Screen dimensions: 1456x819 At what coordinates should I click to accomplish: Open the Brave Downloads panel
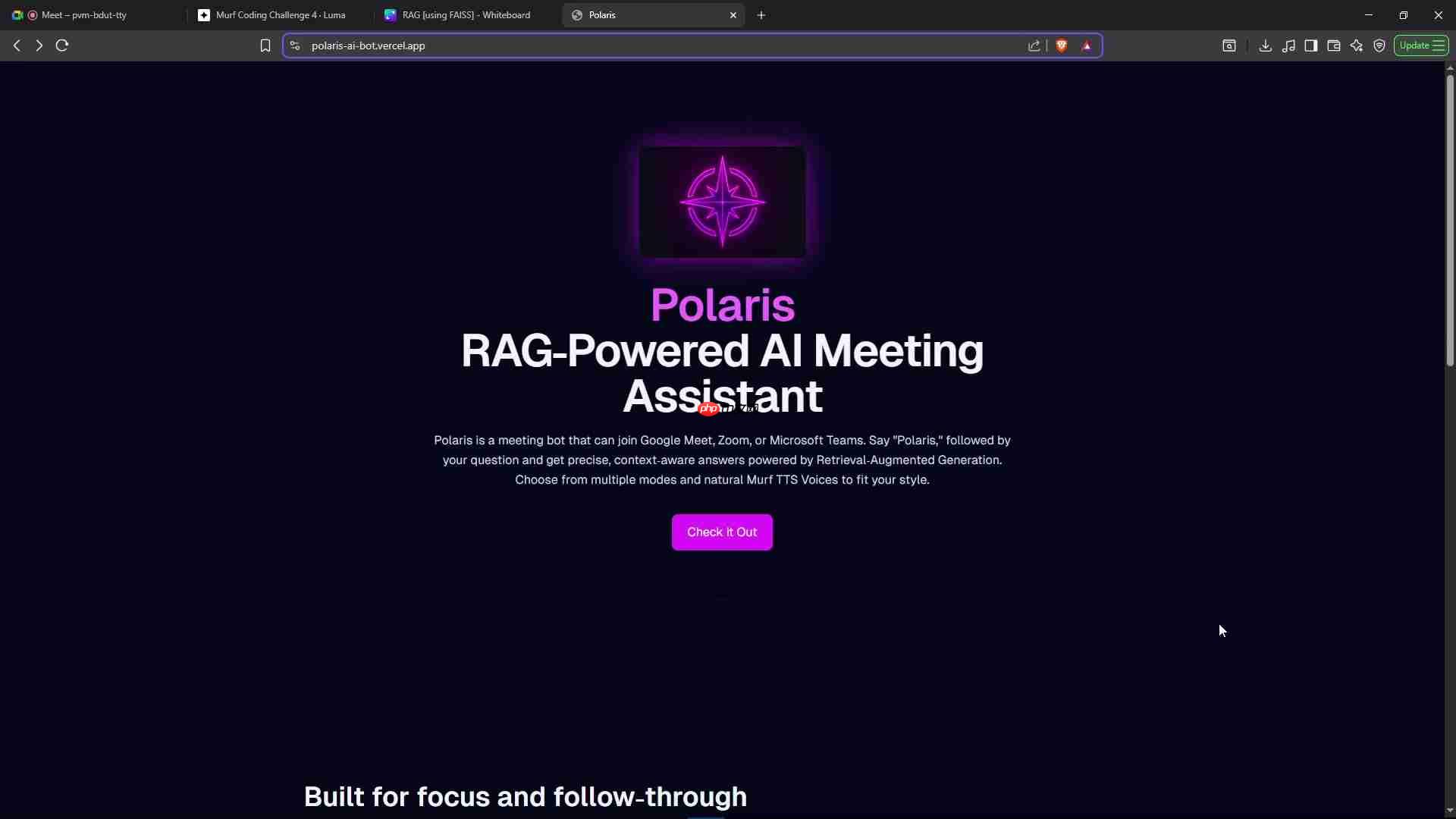point(1266,45)
